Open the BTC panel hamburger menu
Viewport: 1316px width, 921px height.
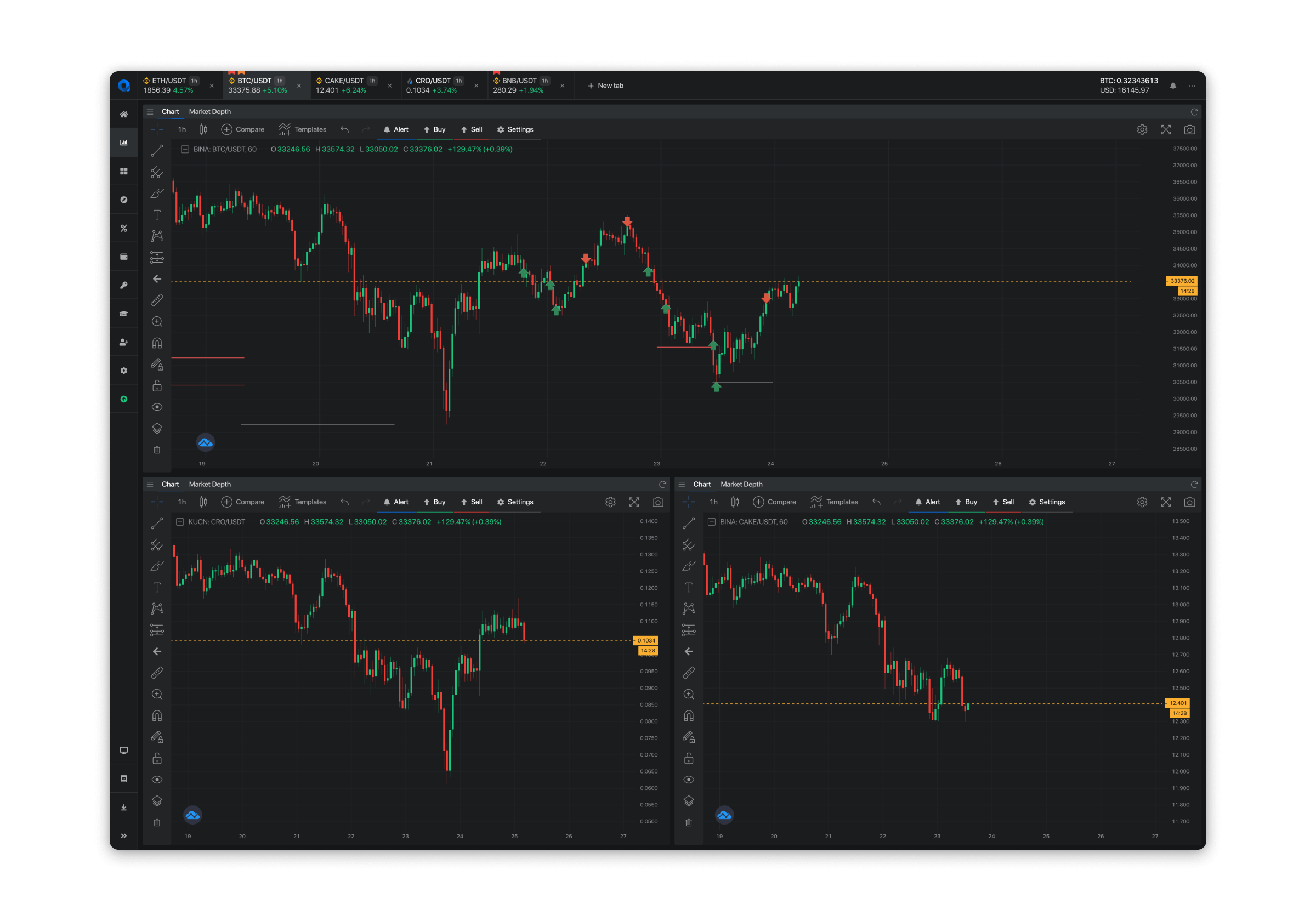tap(150, 112)
